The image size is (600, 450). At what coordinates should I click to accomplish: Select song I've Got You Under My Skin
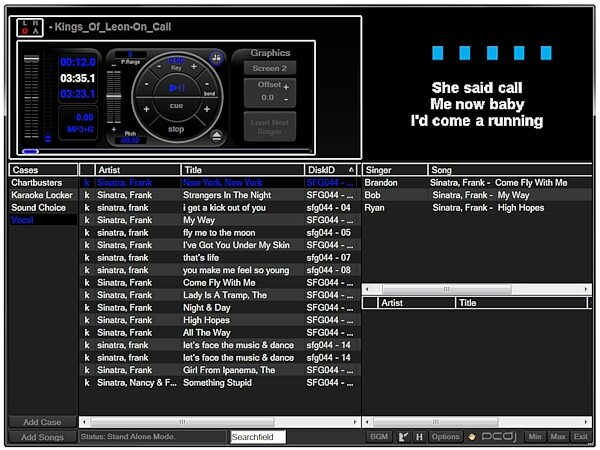220,245
